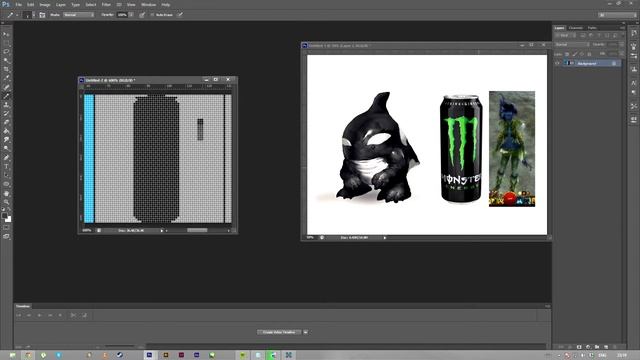Open top icon in collapsed panel dock
Image resolution: width=640 pixels, height=360 pixels.
[634, 34]
